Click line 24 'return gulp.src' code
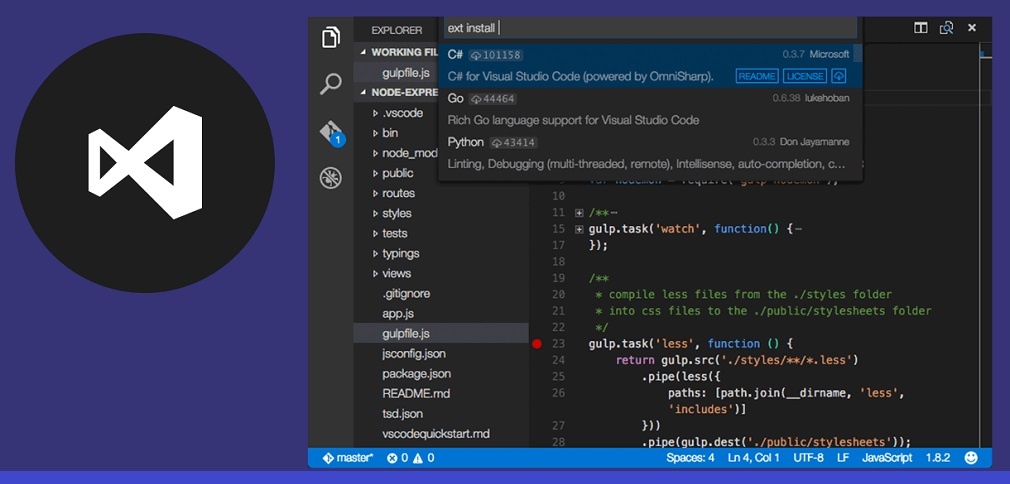Viewport: 1010px width, 484px height. [x=738, y=360]
